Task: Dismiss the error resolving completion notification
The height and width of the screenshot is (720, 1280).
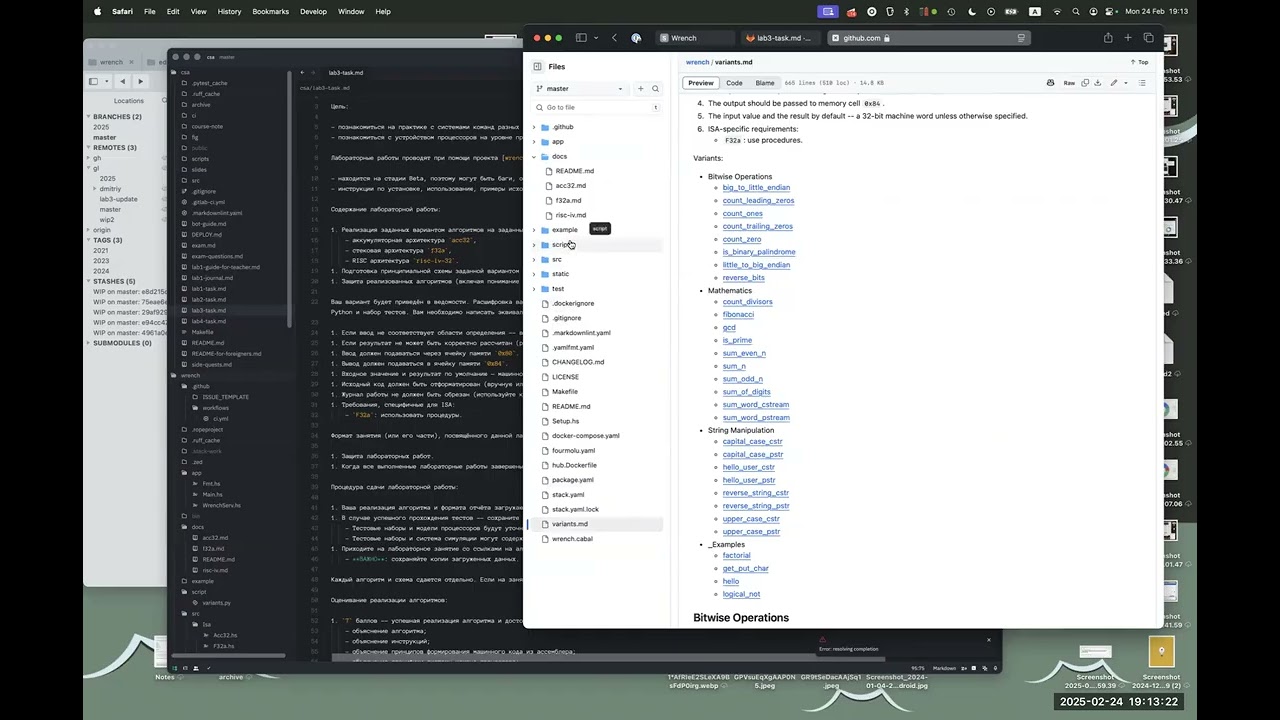Action: (989, 640)
